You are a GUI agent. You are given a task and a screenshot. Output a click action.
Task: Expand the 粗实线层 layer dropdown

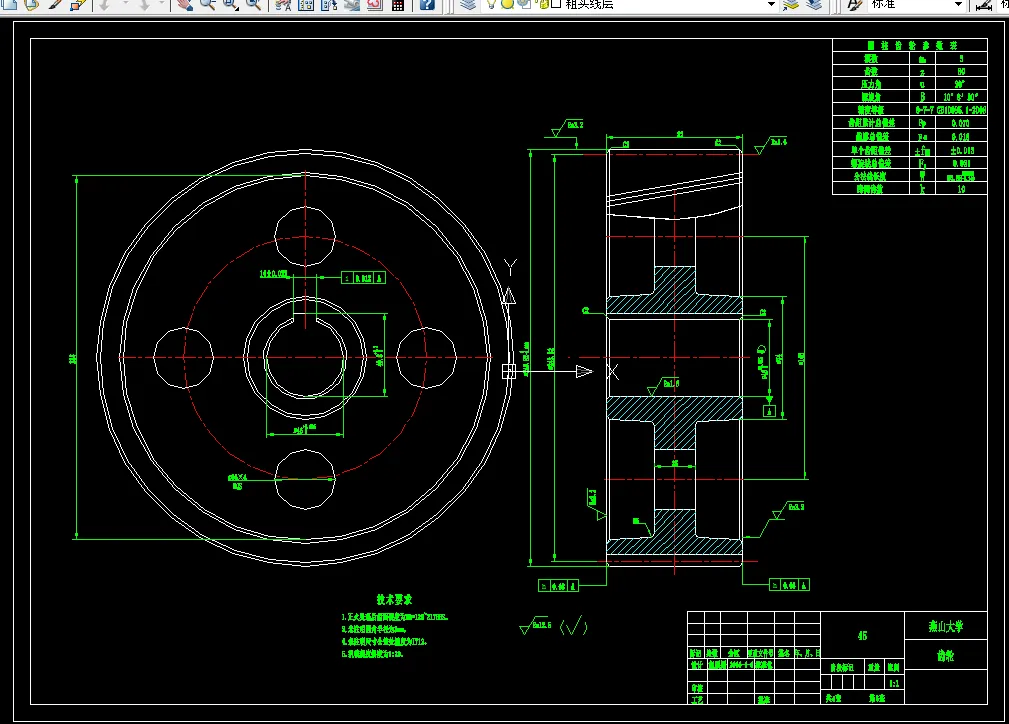pyautogui.click(x=771, y=4)
